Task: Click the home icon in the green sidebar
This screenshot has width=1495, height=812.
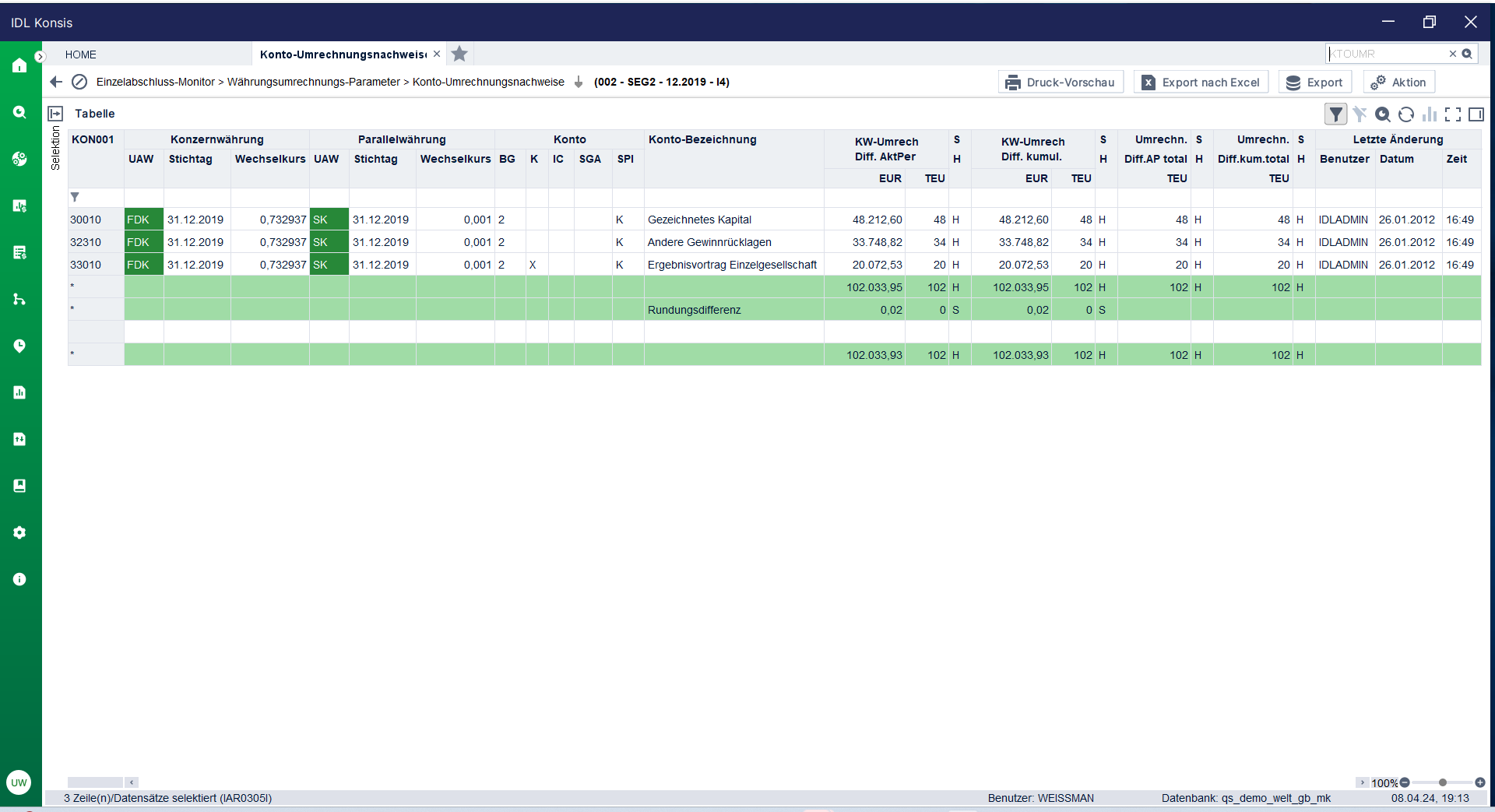Action: (19, 65)
